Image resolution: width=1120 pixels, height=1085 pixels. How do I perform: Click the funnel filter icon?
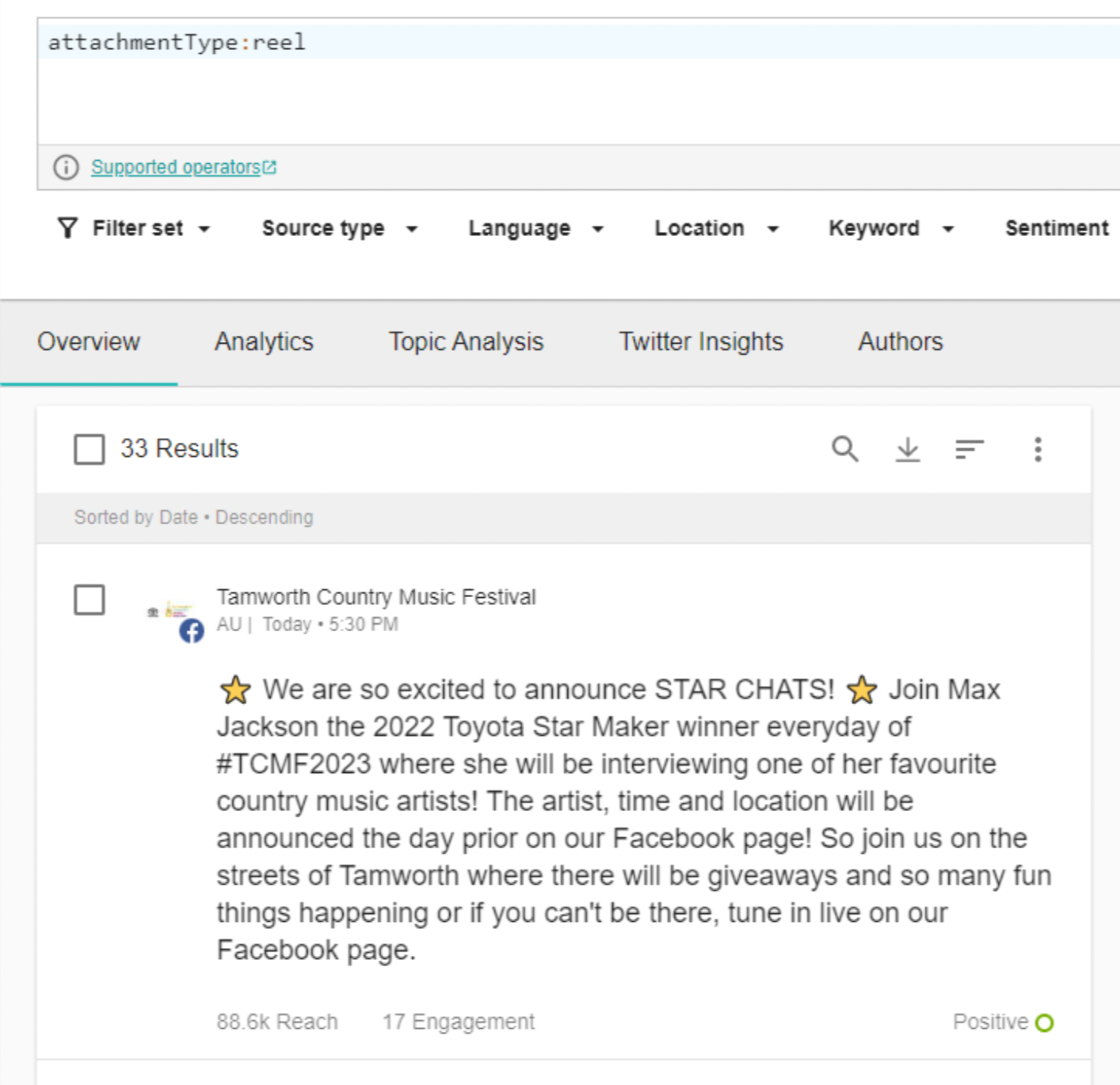click(x=68, y=228)
